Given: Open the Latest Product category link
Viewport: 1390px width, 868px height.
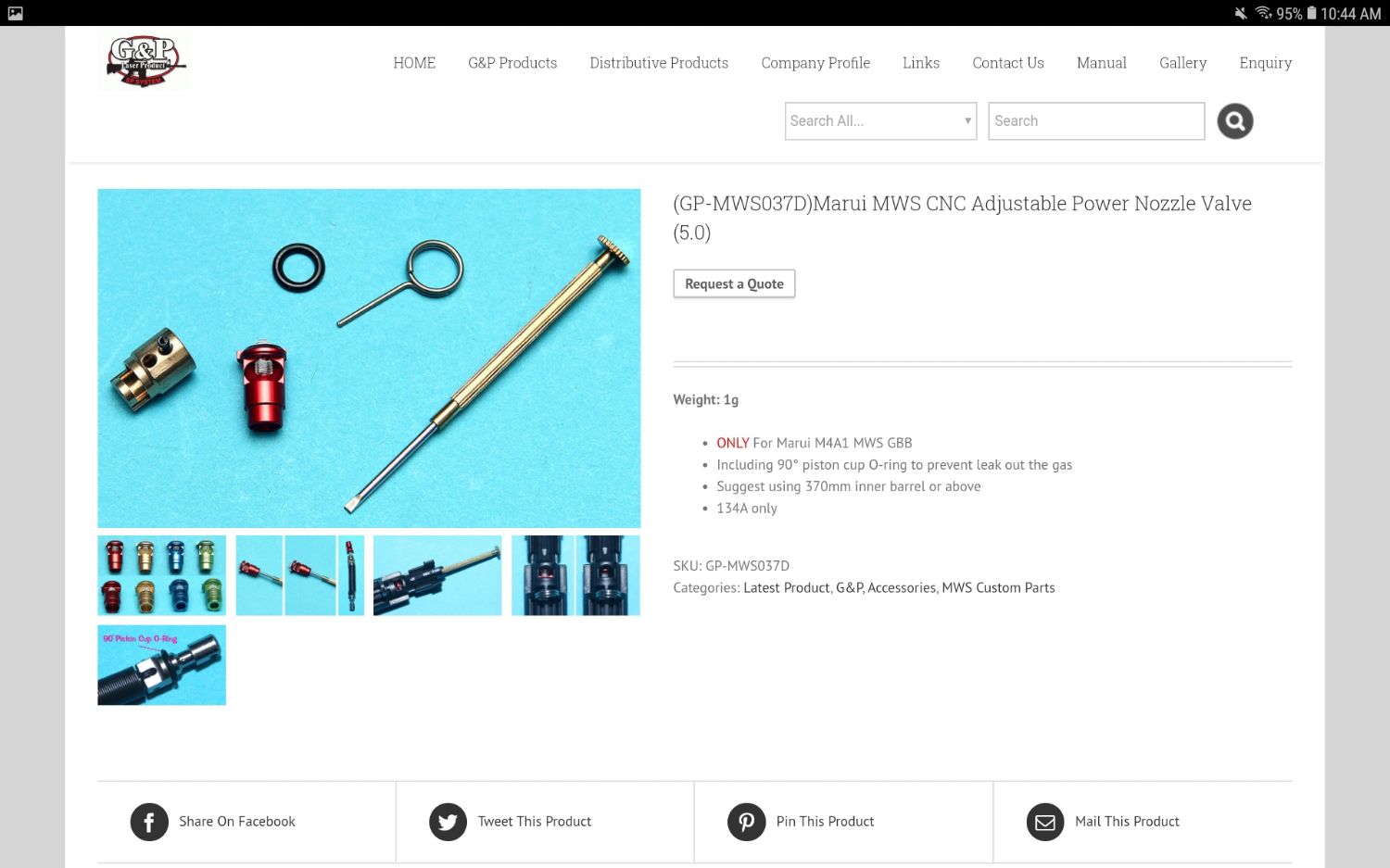Looking at the screenshot, I should pyautogui.click(x=787, y=587).
